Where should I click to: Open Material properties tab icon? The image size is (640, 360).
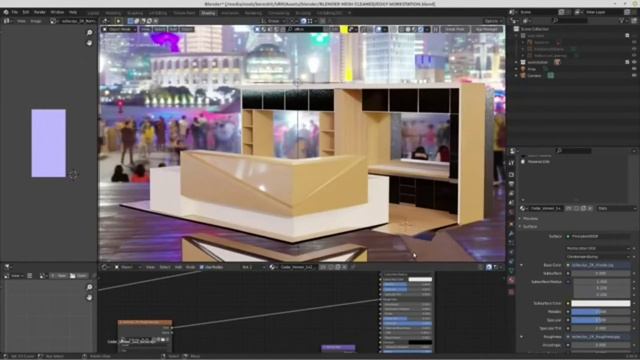511,280
